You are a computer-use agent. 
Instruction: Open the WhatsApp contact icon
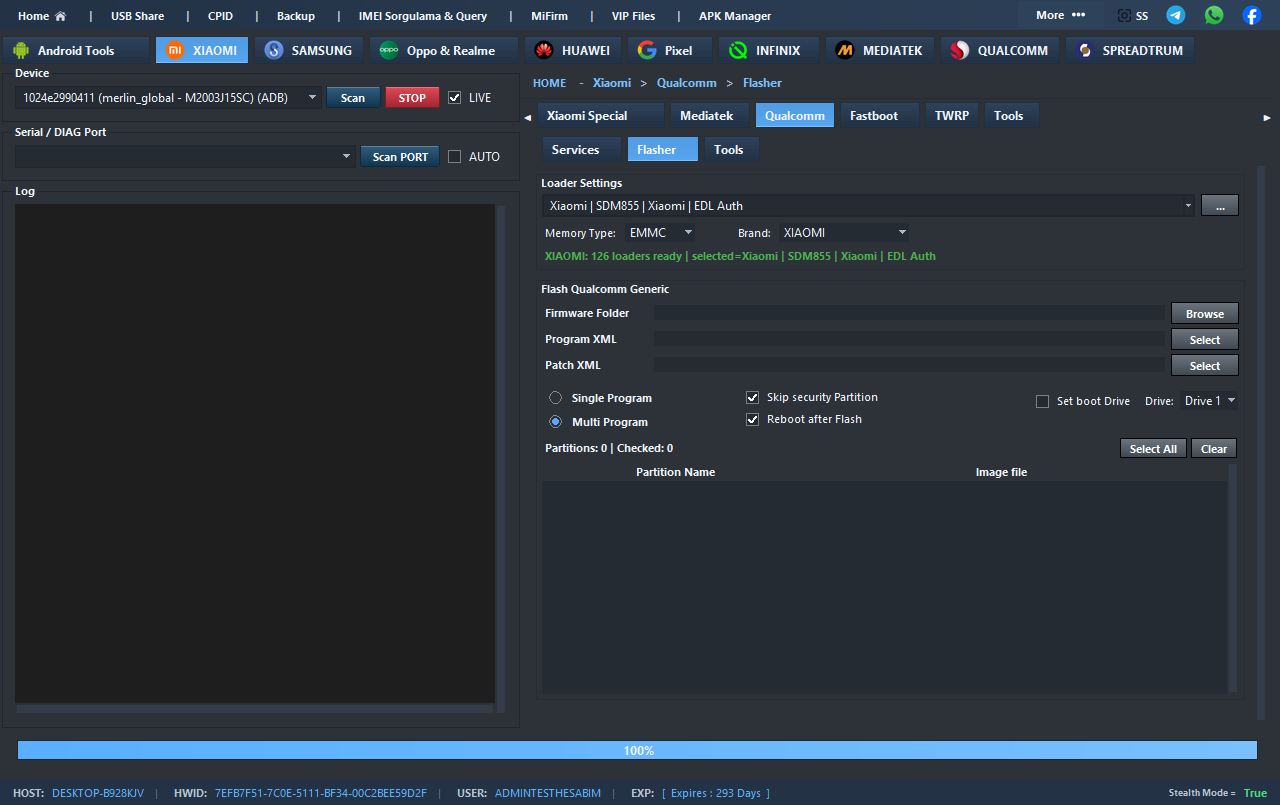[x=1214, y=15]
